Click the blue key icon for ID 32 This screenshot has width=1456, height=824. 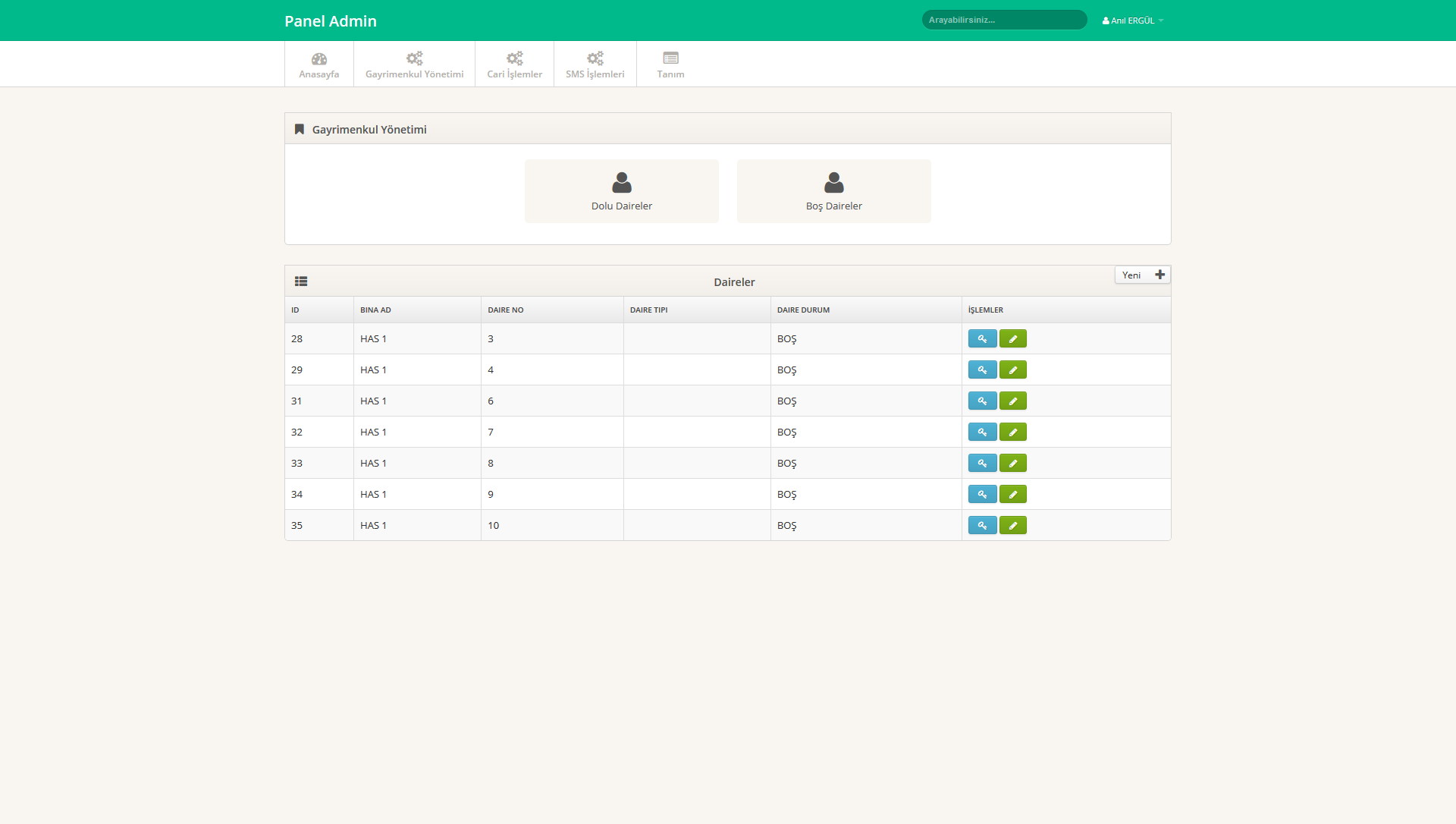click(982, 432)
